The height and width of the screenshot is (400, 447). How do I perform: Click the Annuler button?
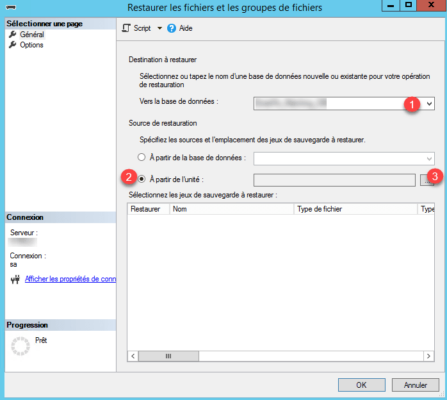click(415, 385)
